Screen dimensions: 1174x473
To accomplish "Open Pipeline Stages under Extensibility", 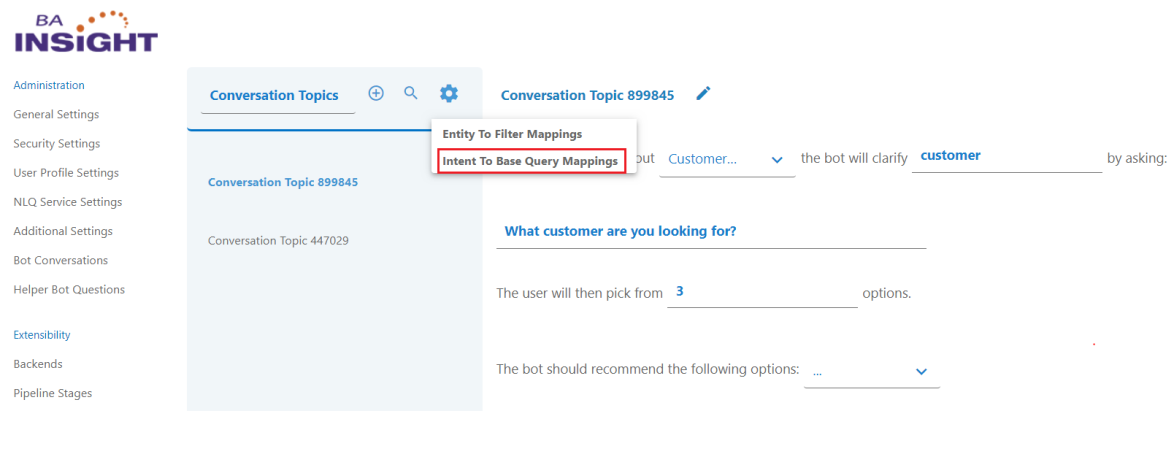I will tap(53, 394).
